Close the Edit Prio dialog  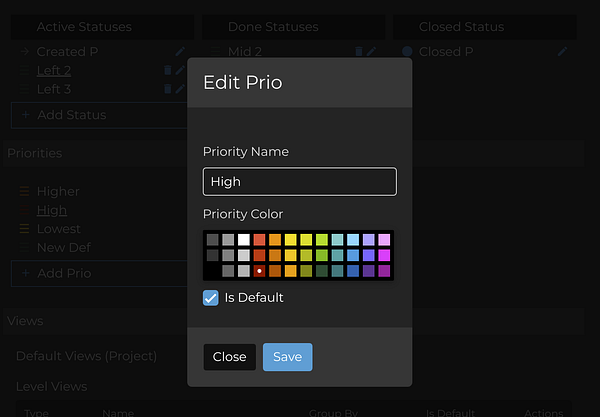point(229,357)
